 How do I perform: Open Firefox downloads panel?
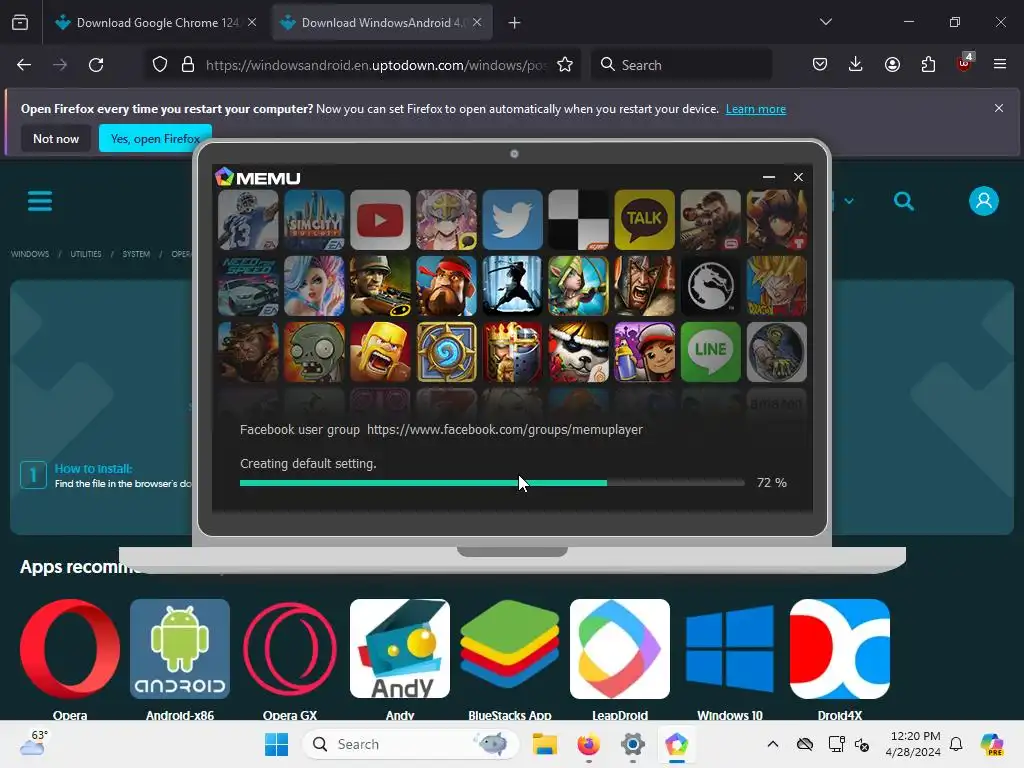pyautogui.click(x=856, y=65)
